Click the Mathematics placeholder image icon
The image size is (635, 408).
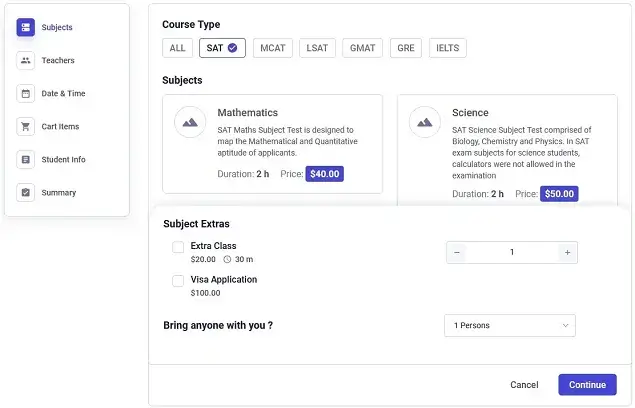point(190,122)
